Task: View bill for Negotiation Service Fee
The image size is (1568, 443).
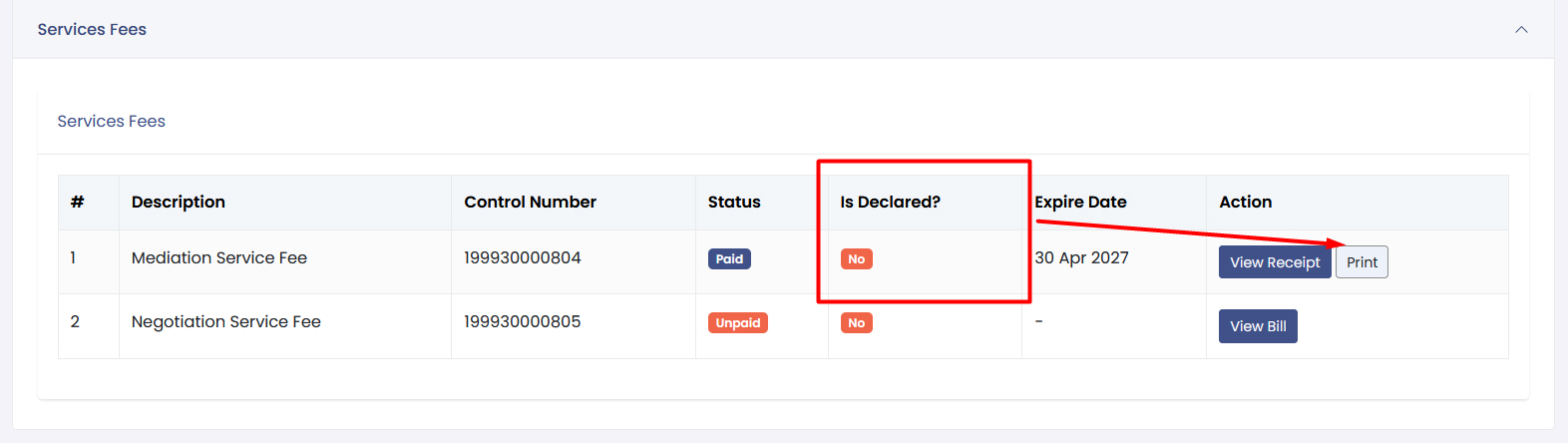Action: coord(1257,326)
